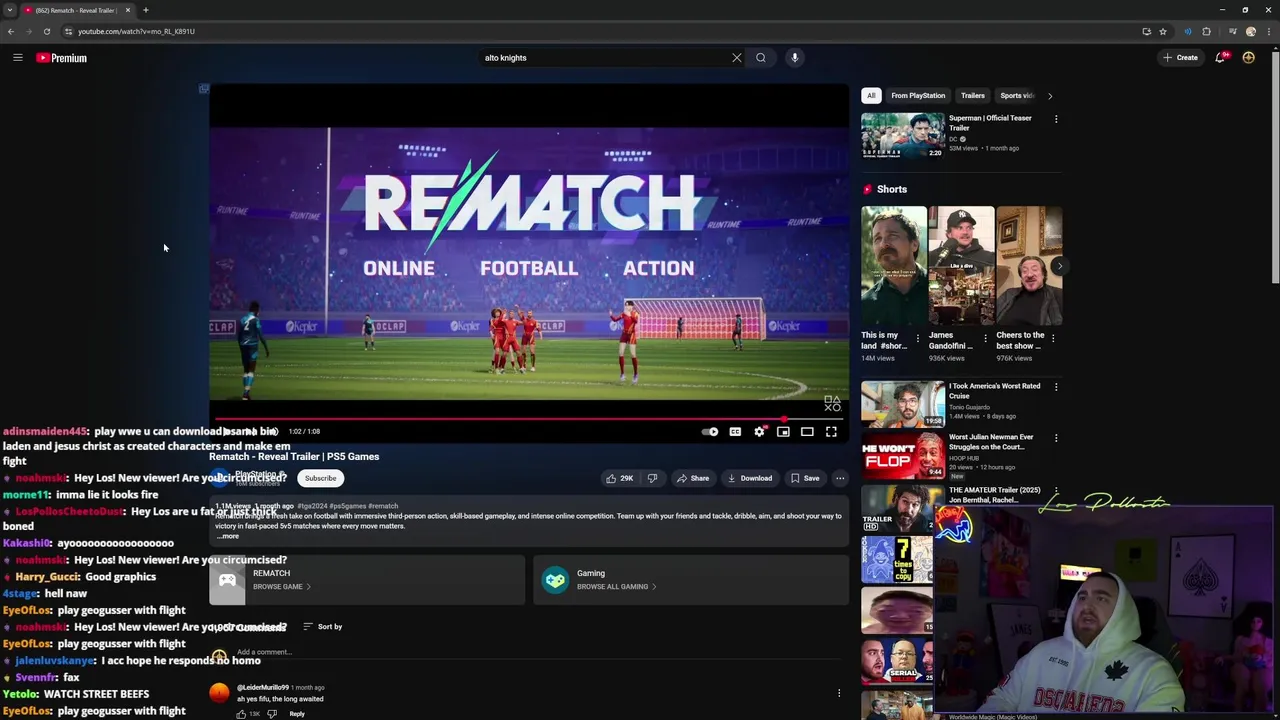1280x720 pixels.
Task: Select the 'Sports' chip
Action: click(x=1017, y=96)
